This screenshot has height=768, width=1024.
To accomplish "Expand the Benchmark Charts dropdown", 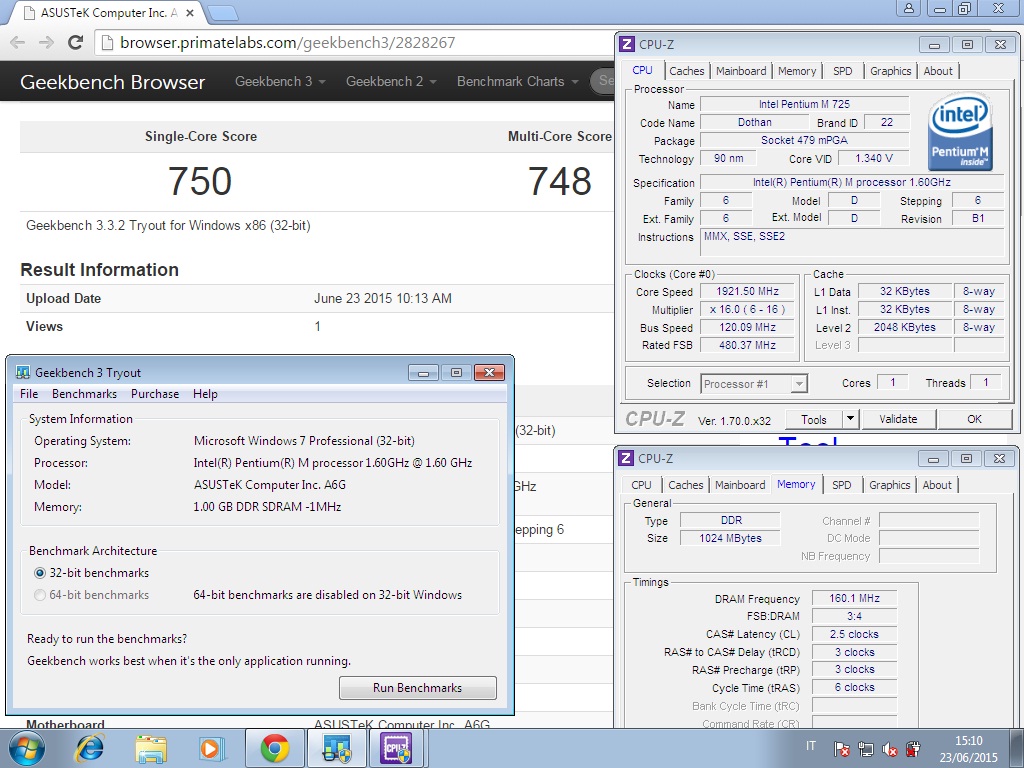I will click(517, 82).
